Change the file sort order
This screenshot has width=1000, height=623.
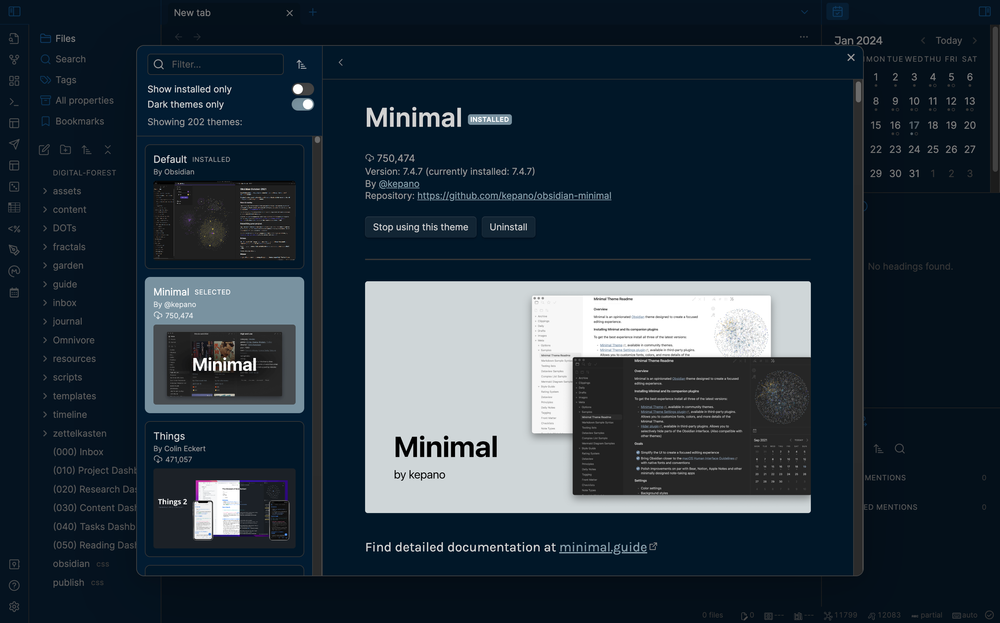coord(86,149)
